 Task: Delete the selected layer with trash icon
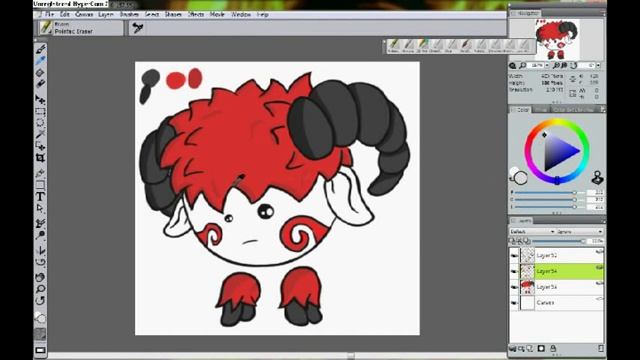(601, 349)
